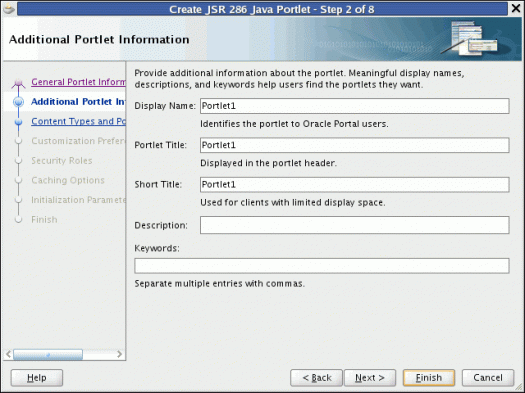Select the Additional Portlet Information step
Viewport: 525px width, 393px height.
pyautogui.click(x=78, y=101)
